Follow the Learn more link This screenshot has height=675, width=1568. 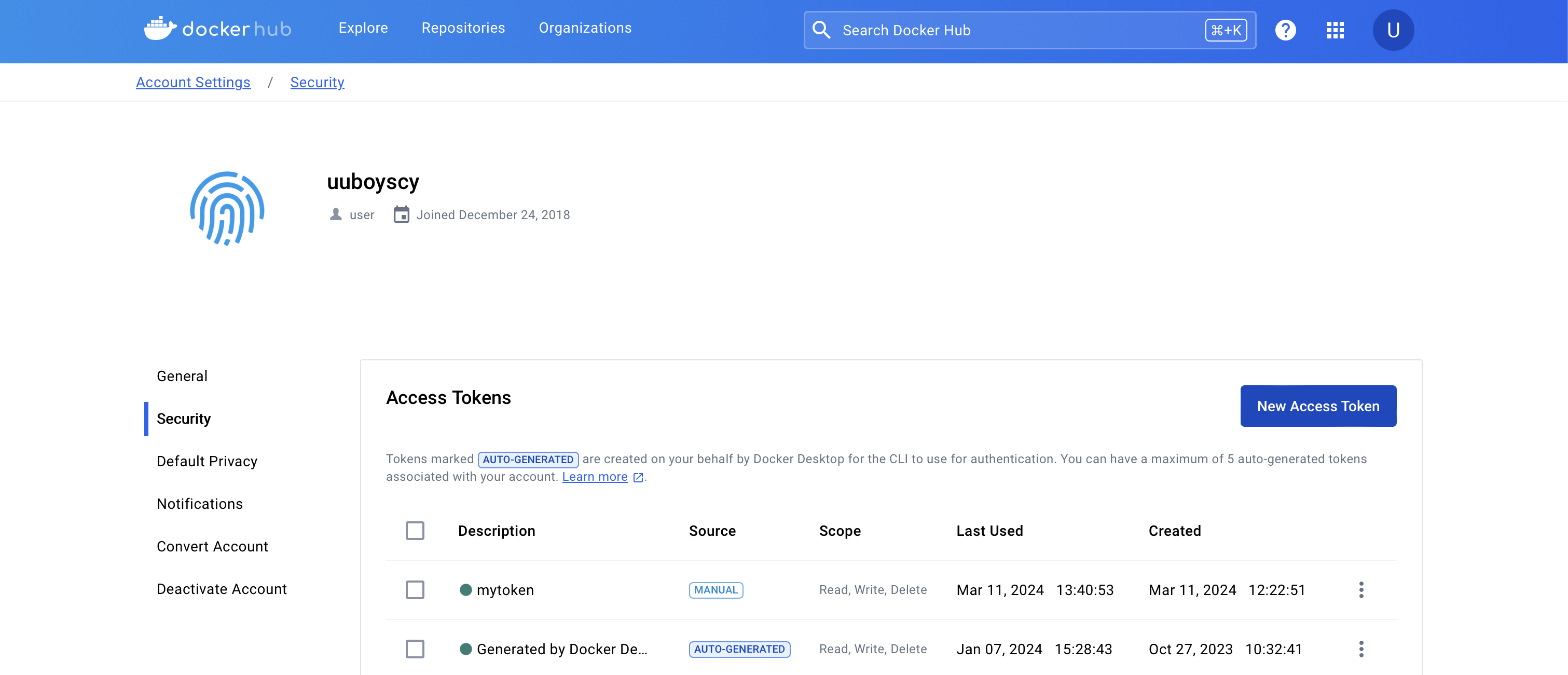[x=594, y=477]
